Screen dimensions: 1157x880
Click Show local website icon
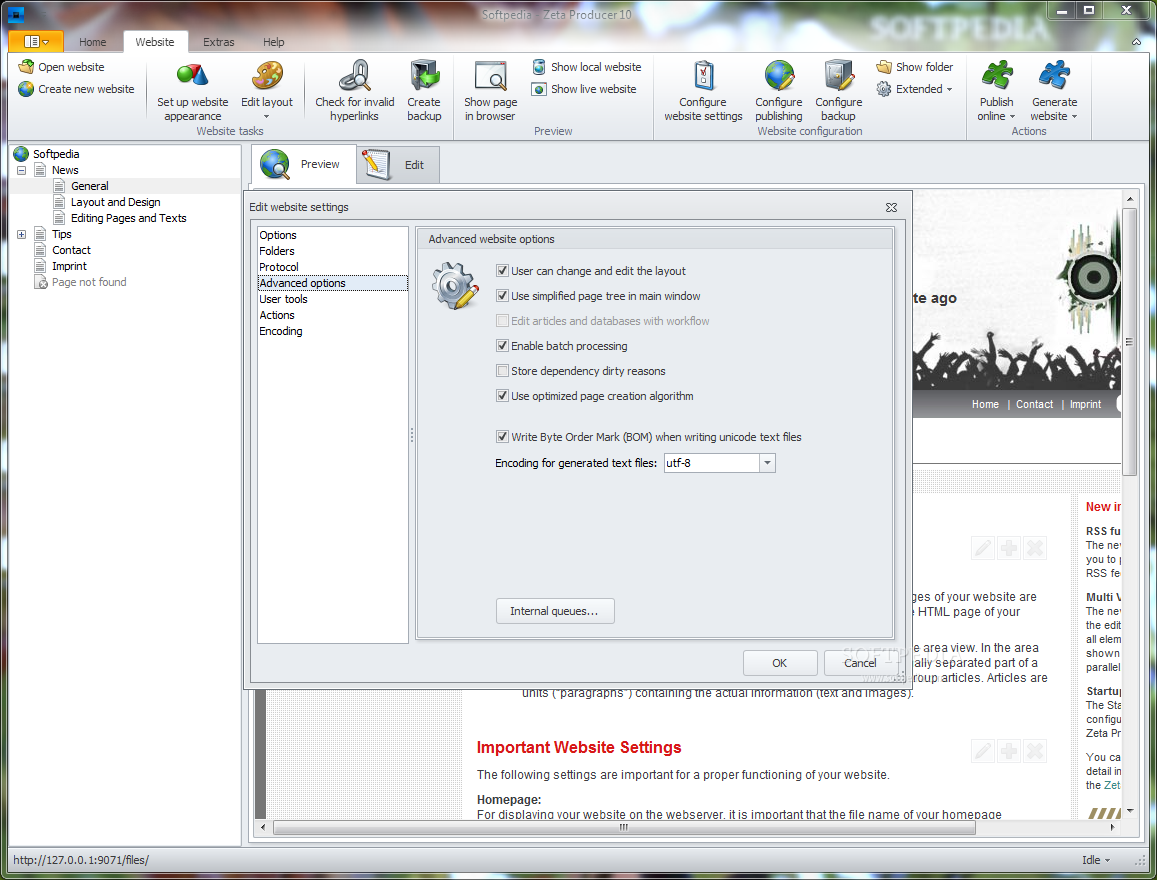tap(539, 67)
